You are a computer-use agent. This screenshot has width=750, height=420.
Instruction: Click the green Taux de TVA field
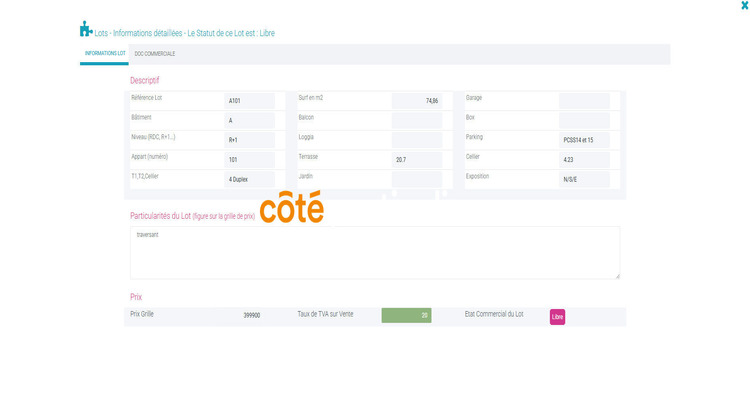406,316
